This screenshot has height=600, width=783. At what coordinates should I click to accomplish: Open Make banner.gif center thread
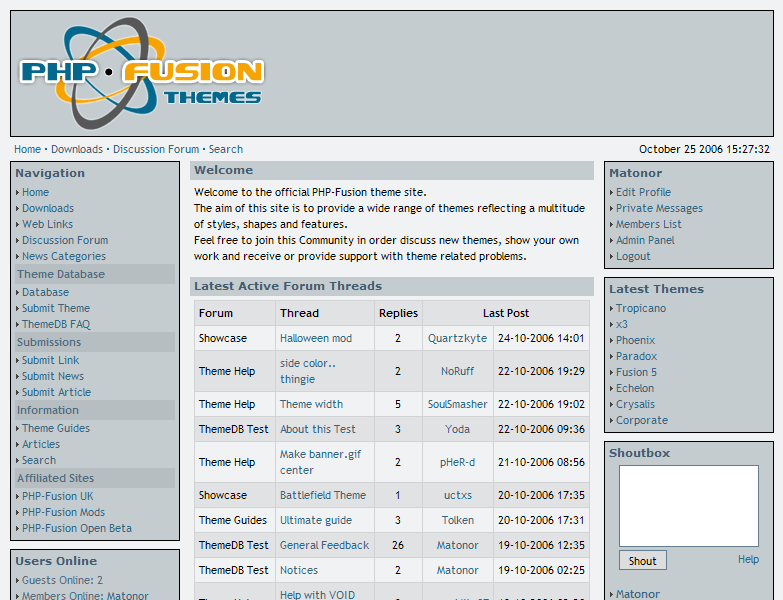pyautogui.click(x=320, y=462)
